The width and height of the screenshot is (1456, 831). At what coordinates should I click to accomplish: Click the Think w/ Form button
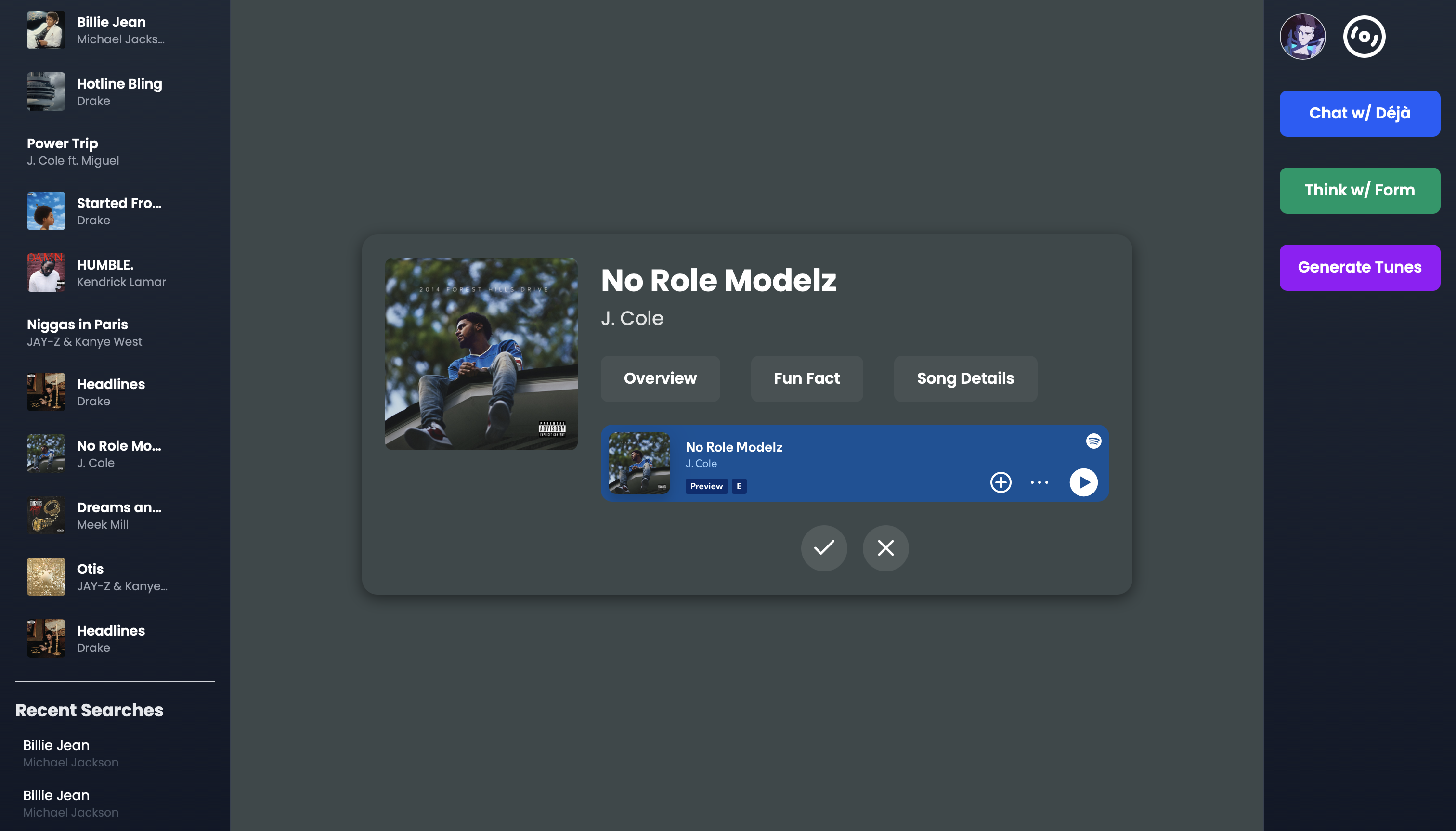click(1359, 190)
